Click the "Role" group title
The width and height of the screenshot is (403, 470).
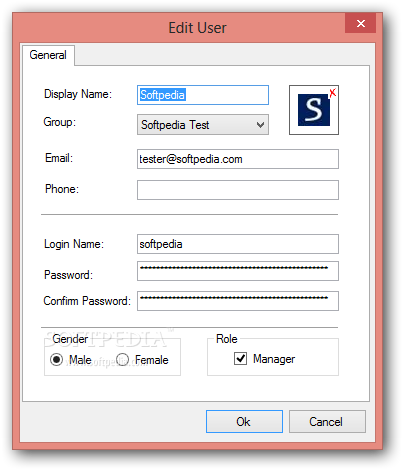[x=227, y=339]
